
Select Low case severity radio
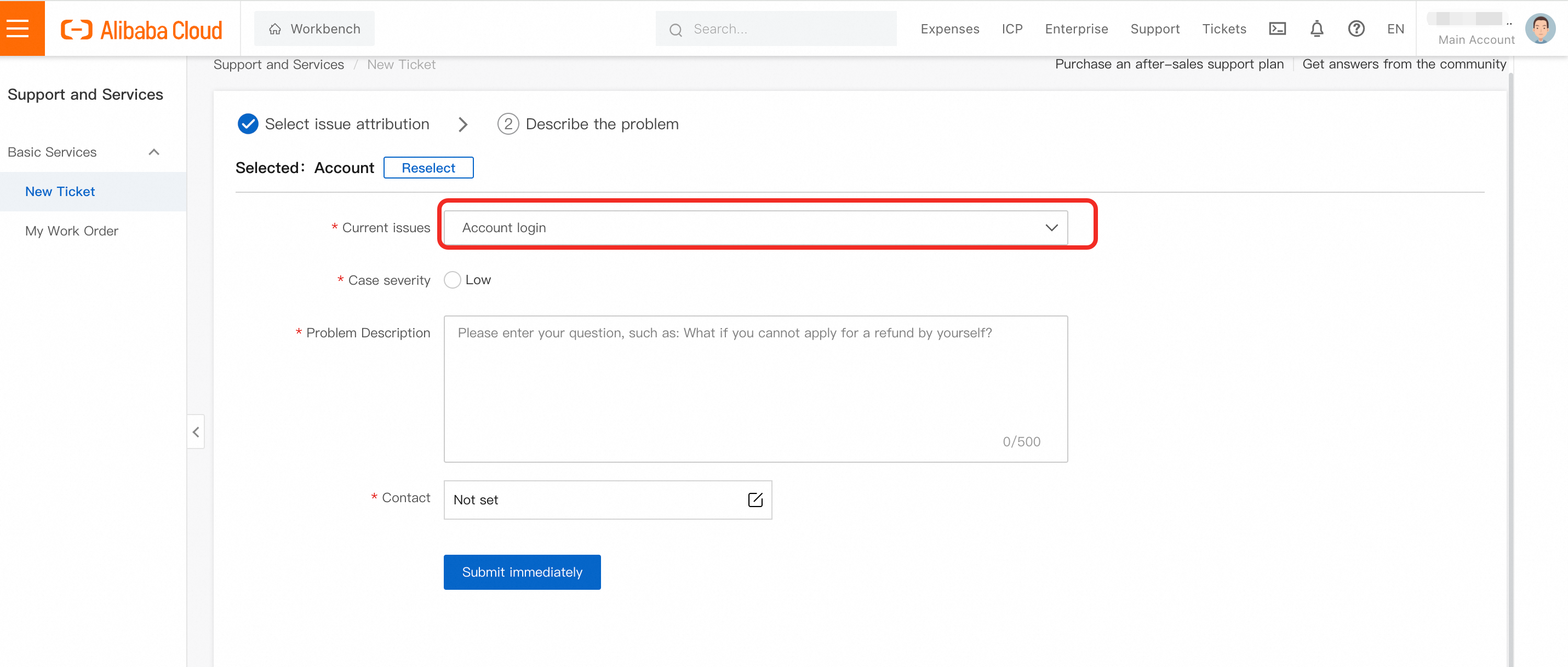pos(452,280)
